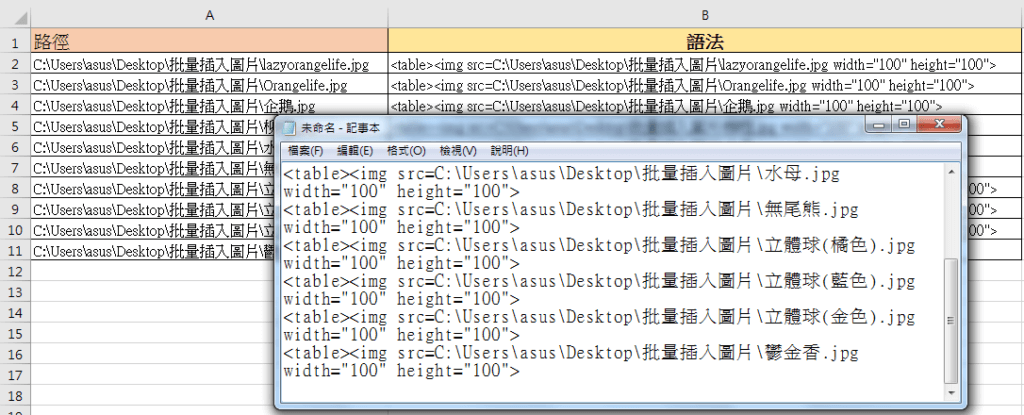Screen dimensions: 1024x415
Task: Open the 編輯(E) menu in Notepad
Action: 354,150
